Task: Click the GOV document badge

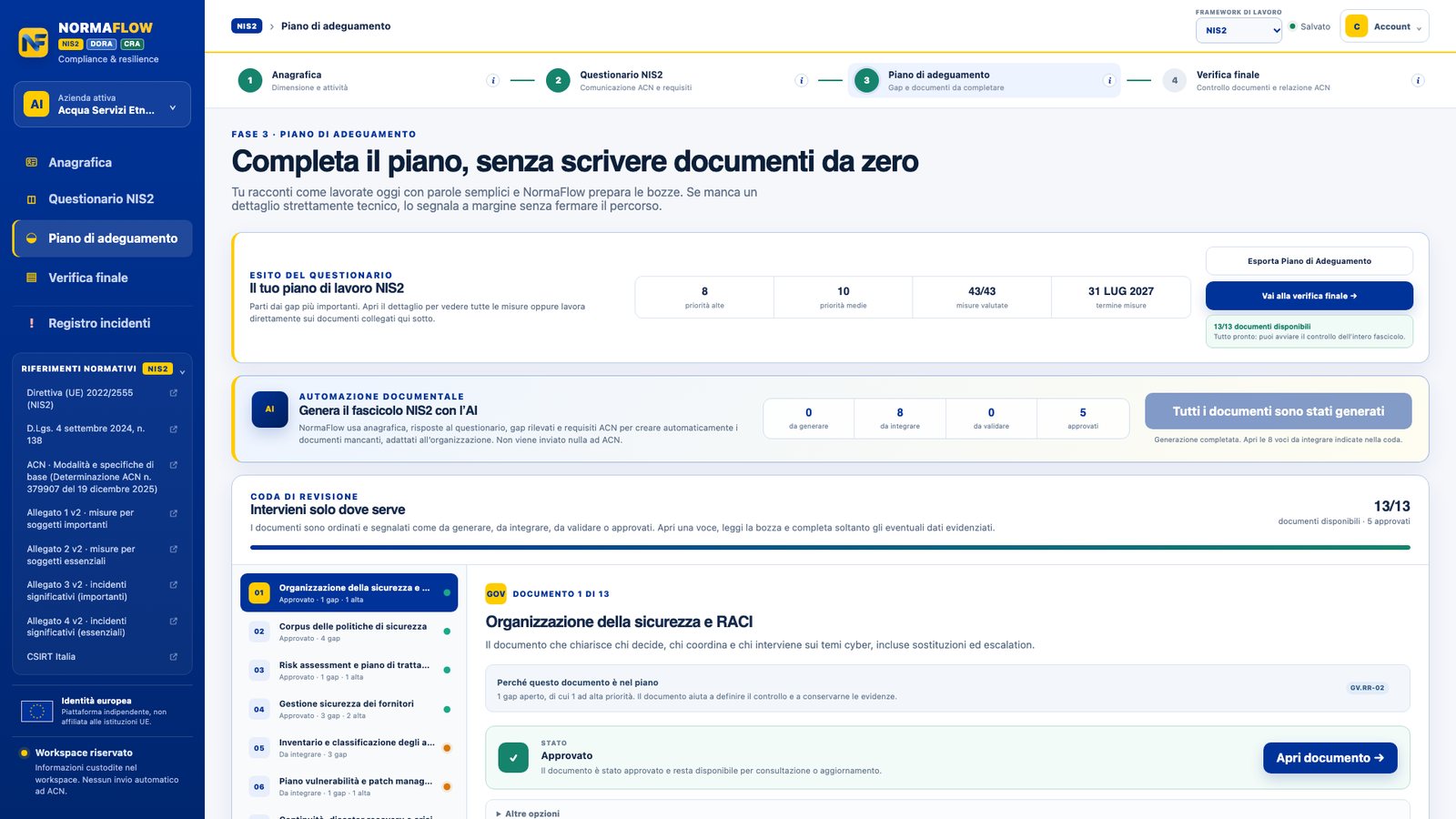Action: pos(496,593)
